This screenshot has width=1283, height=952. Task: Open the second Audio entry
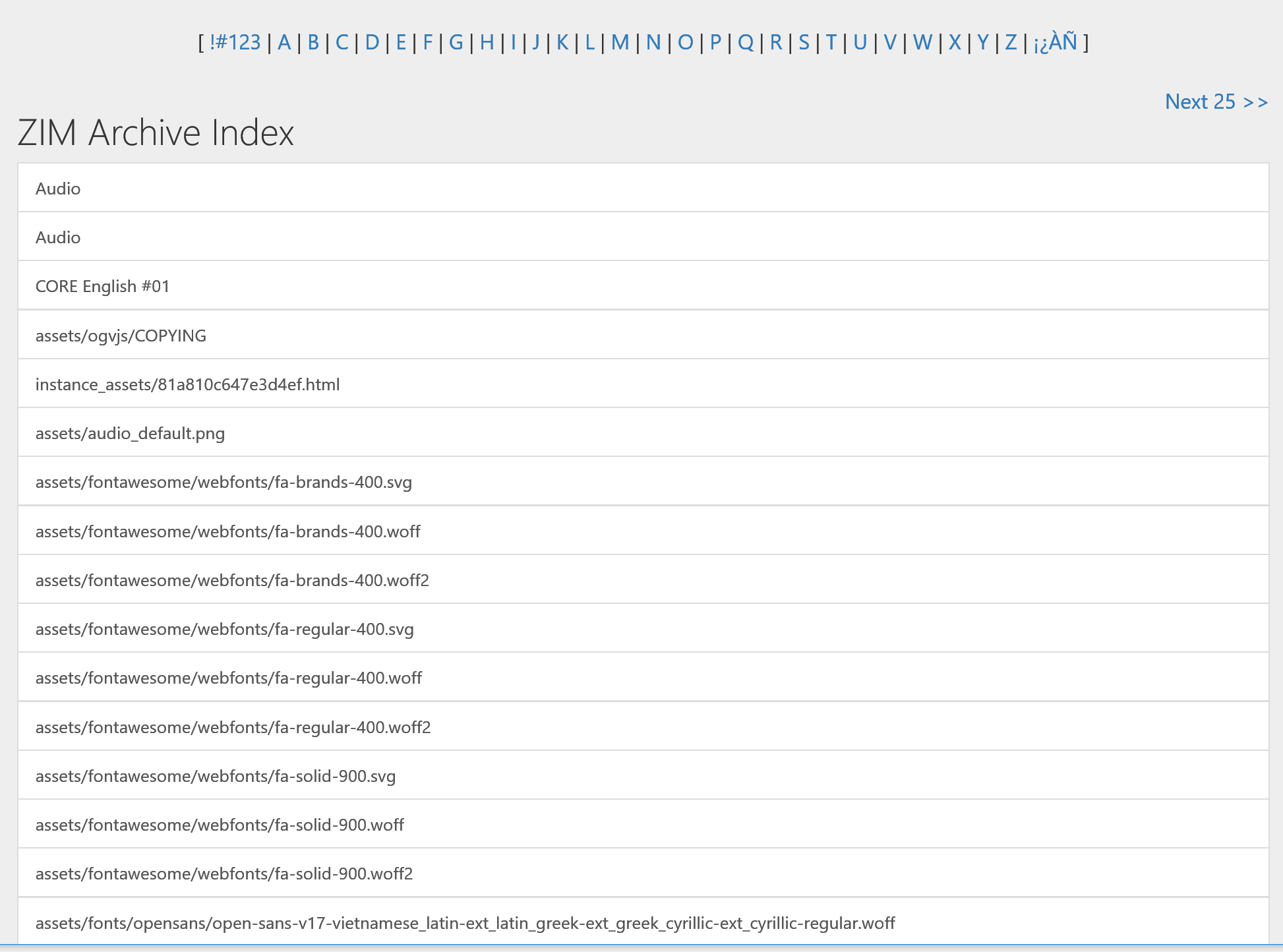58,237
